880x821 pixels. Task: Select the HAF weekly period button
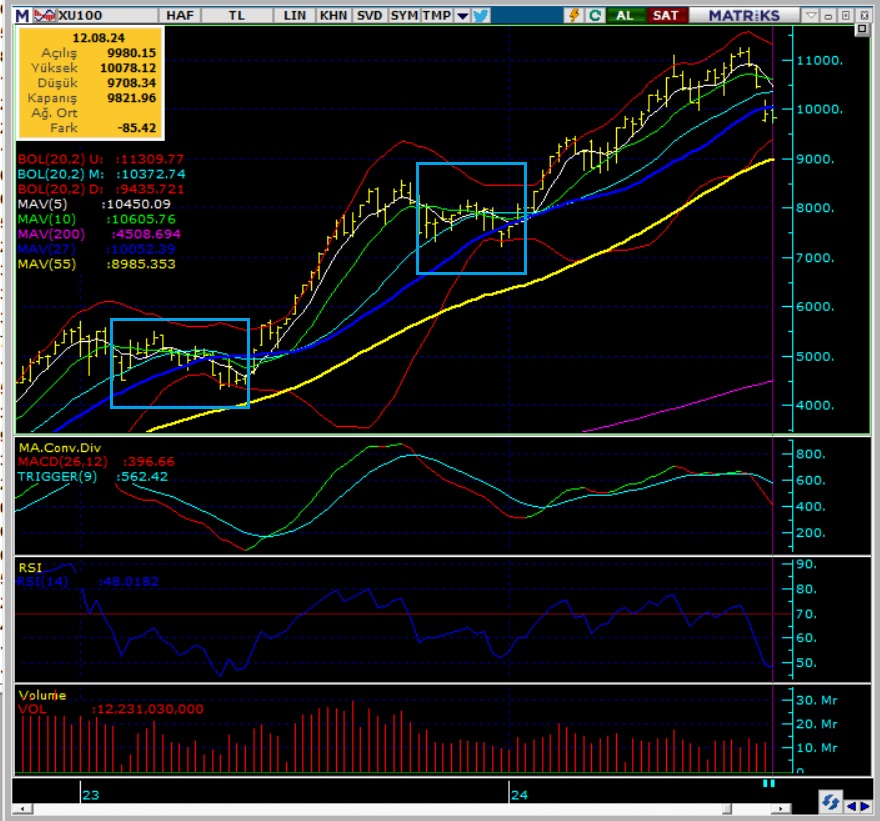coord(180,15)
